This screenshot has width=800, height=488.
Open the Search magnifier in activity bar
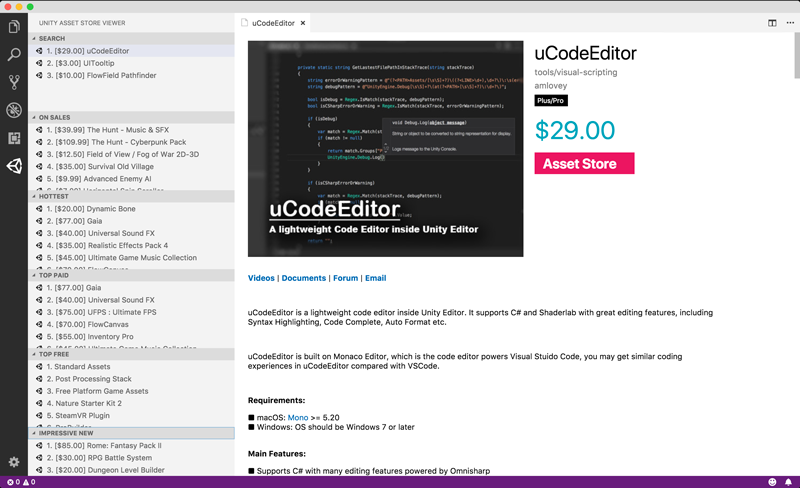pyautogui.click(x=14, y=54)
